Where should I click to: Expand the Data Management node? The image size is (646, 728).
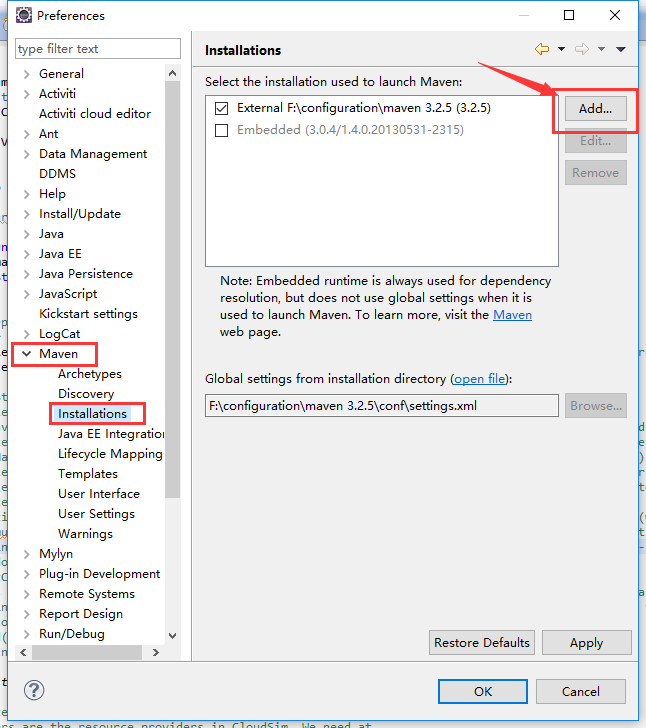[26, 154]
